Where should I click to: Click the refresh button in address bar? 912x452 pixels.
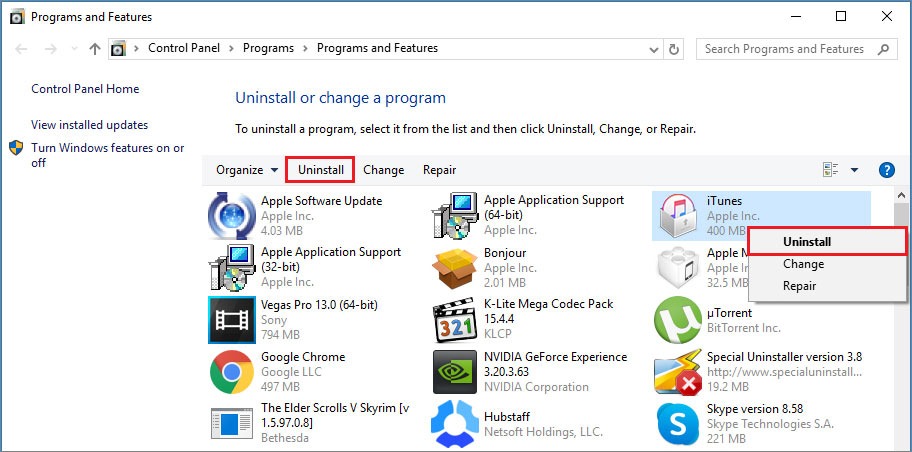point(674,49)
